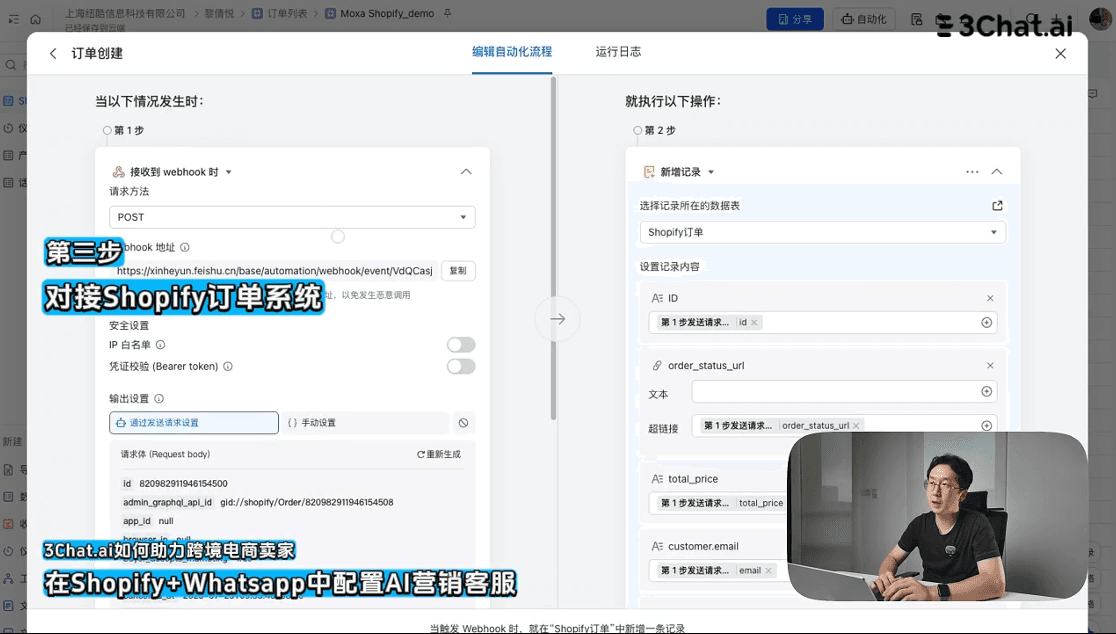Open the 接收到 webhook 时 trigger type dropdown
This screenshot has width=1116, height=634.
(228, 172)
